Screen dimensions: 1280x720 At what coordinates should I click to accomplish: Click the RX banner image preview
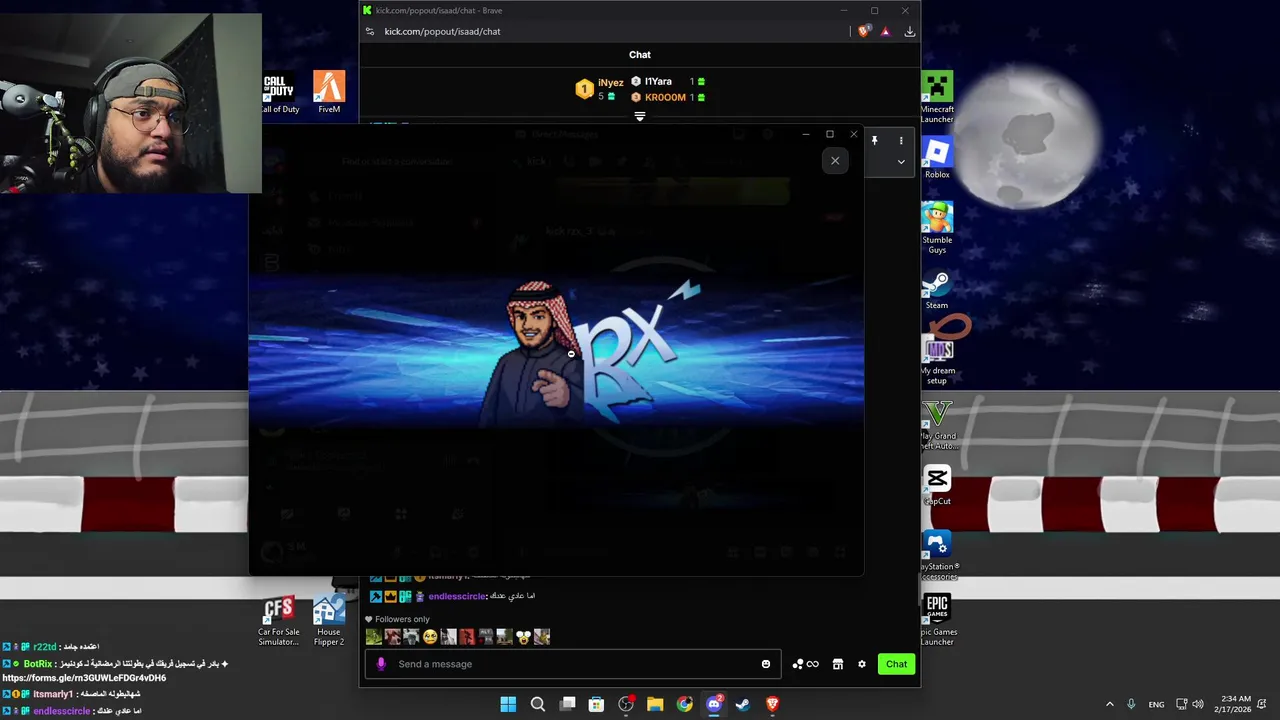pyautogui.click(x=556, y=352)
